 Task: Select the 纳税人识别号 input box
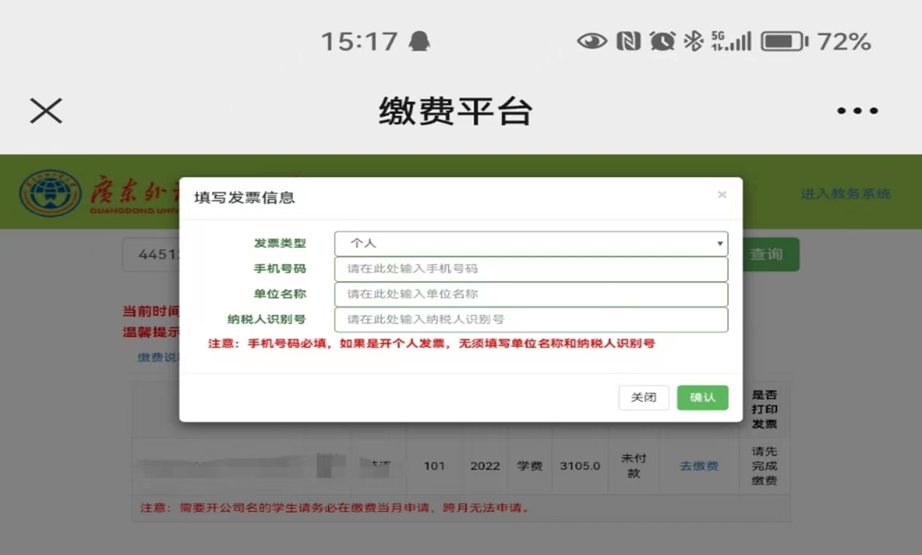[x=530, y=320]
